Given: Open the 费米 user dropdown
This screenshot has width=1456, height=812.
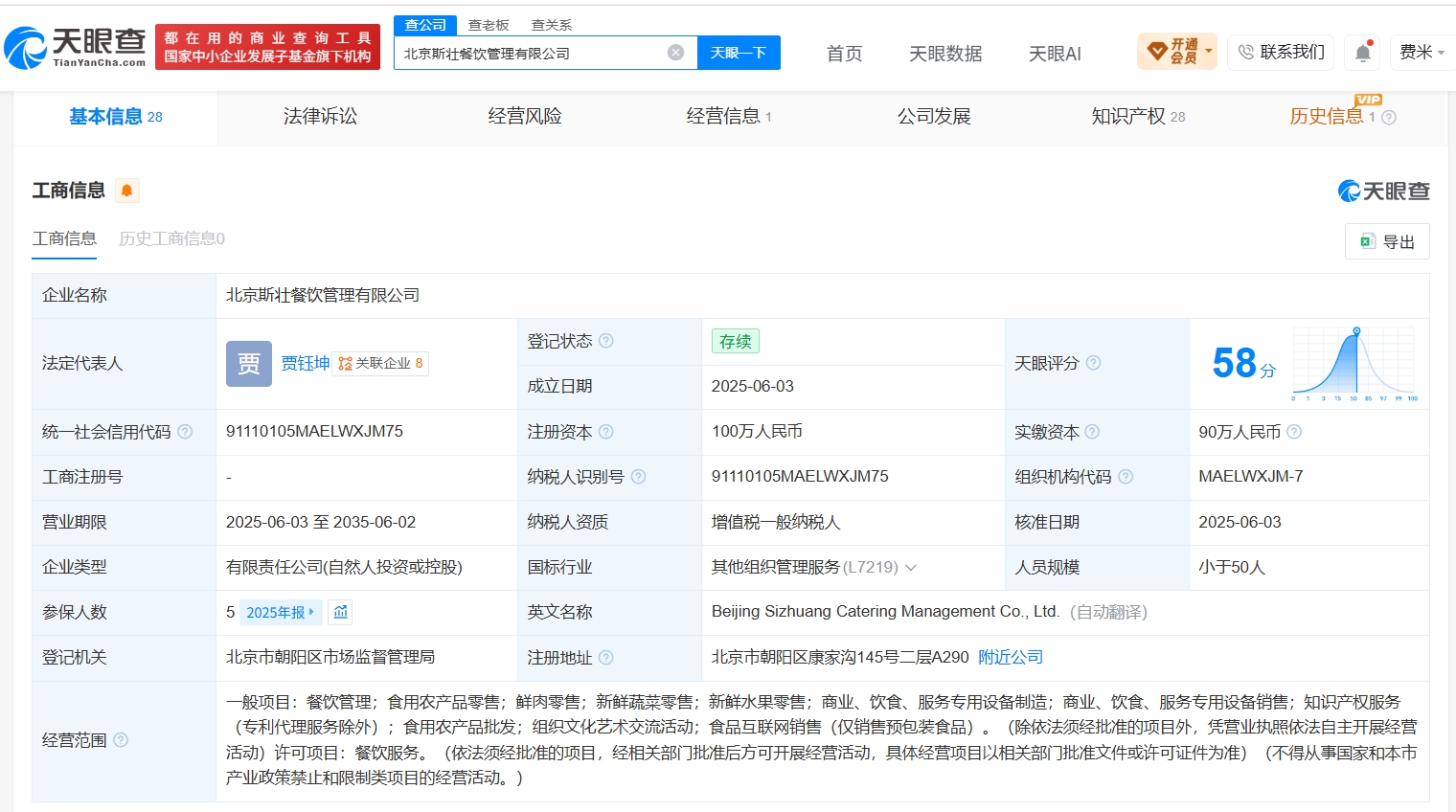Looking at the screenshot, I should [x=1422, y=52].
